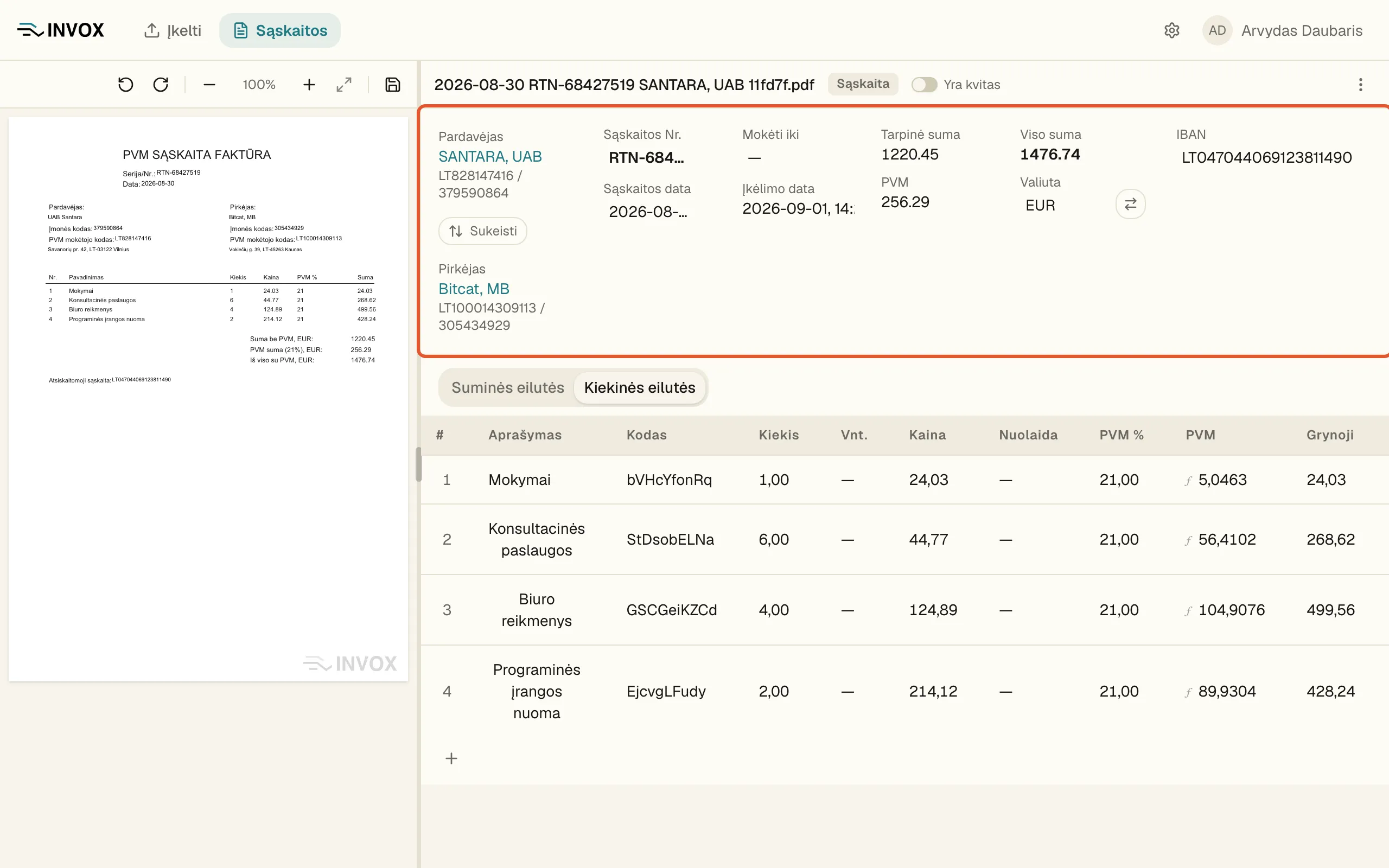Click the 100% zoom level
This screenshot has height=868, width=1389.
(x=259, y=85)
